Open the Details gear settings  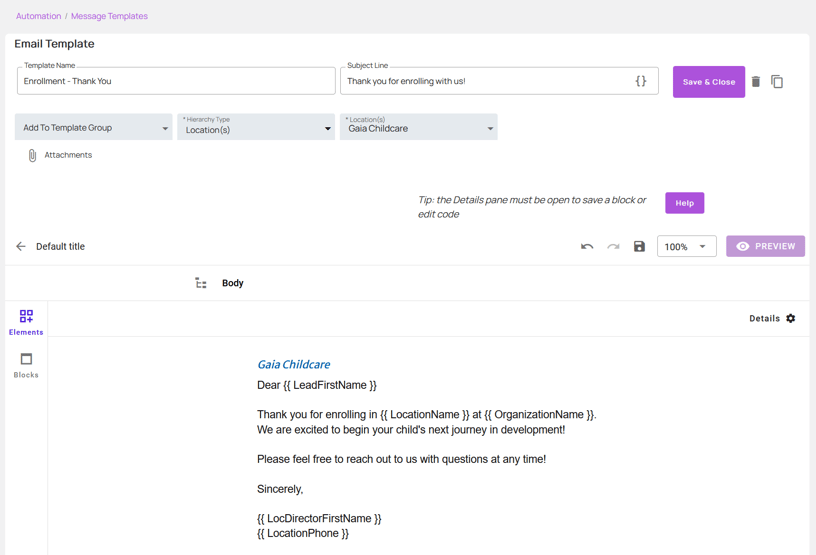tap(790, 319)
